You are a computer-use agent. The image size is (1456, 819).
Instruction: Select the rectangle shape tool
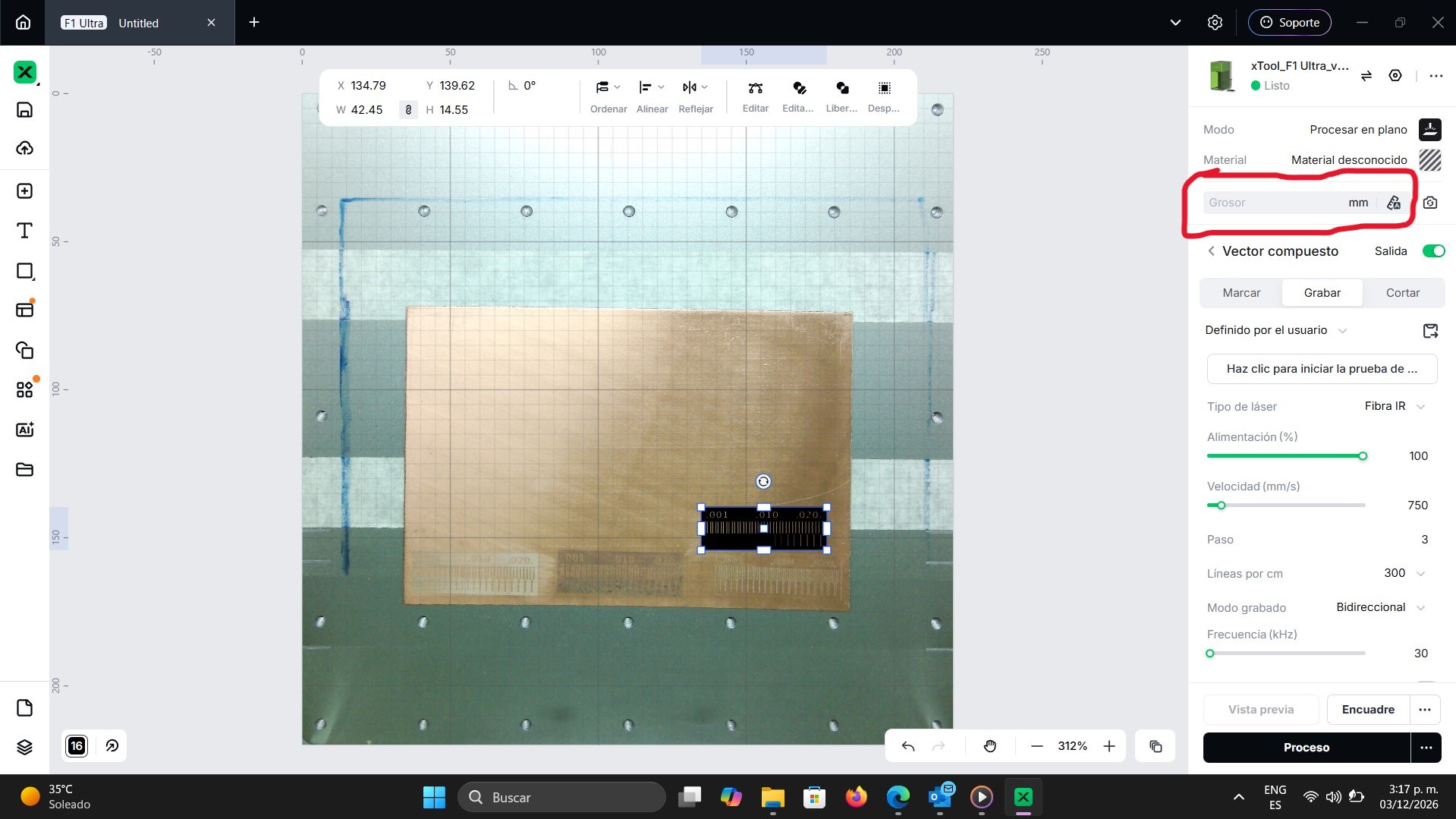(x=24, y=271)
